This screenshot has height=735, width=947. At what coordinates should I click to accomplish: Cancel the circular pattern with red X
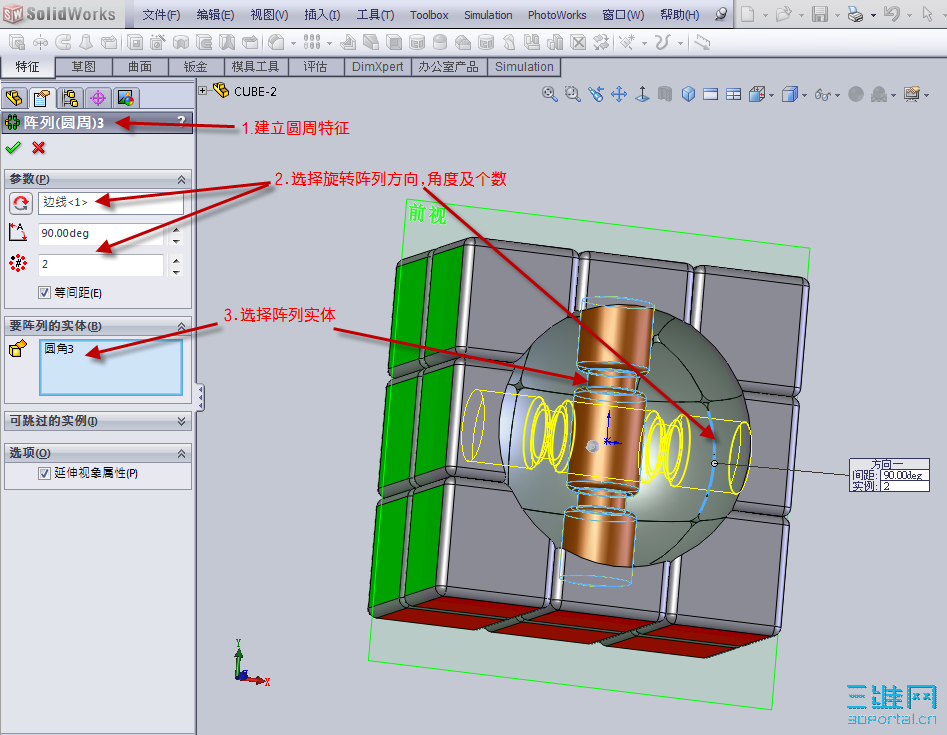38,147
